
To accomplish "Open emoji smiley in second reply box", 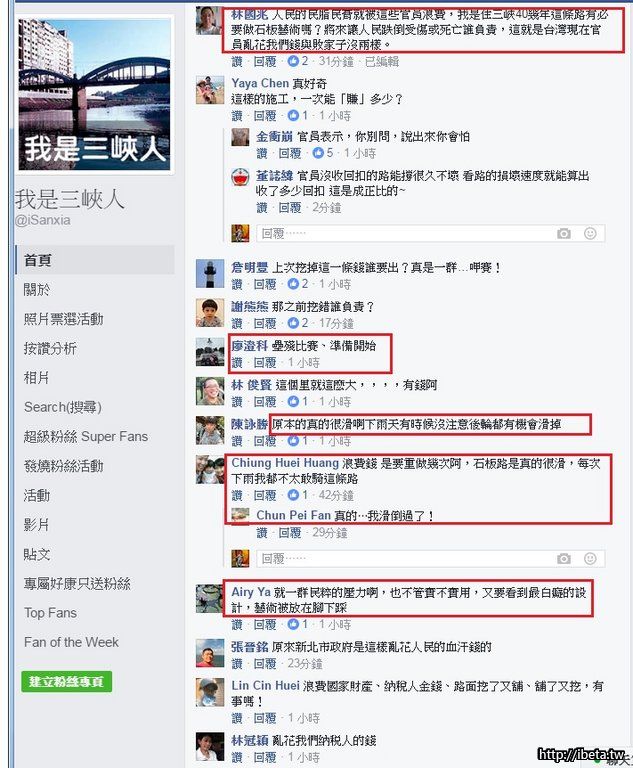I will pos(590,559).
